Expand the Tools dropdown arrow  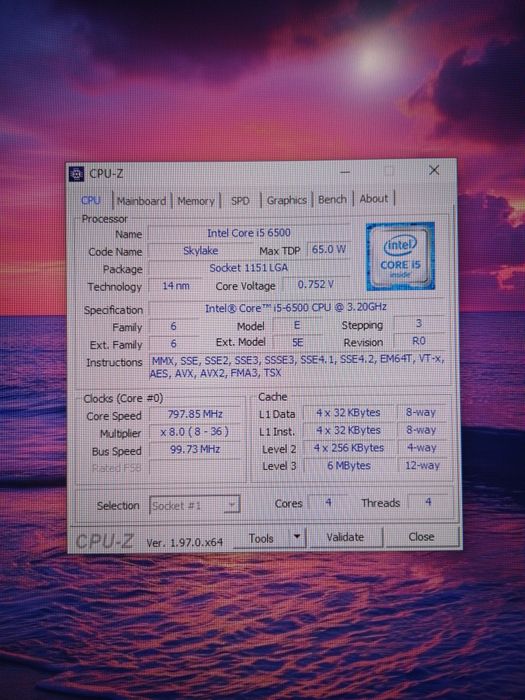pyautogui.click(x=297, y=538)
